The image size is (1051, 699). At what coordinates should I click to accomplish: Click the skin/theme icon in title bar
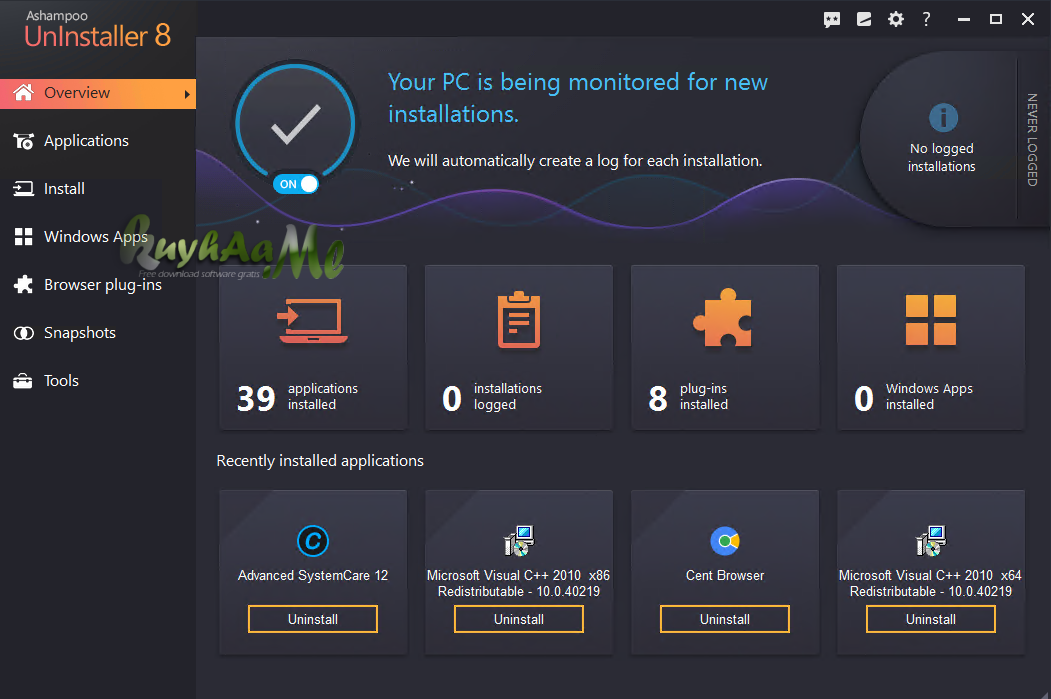click(x=864, y=19)
